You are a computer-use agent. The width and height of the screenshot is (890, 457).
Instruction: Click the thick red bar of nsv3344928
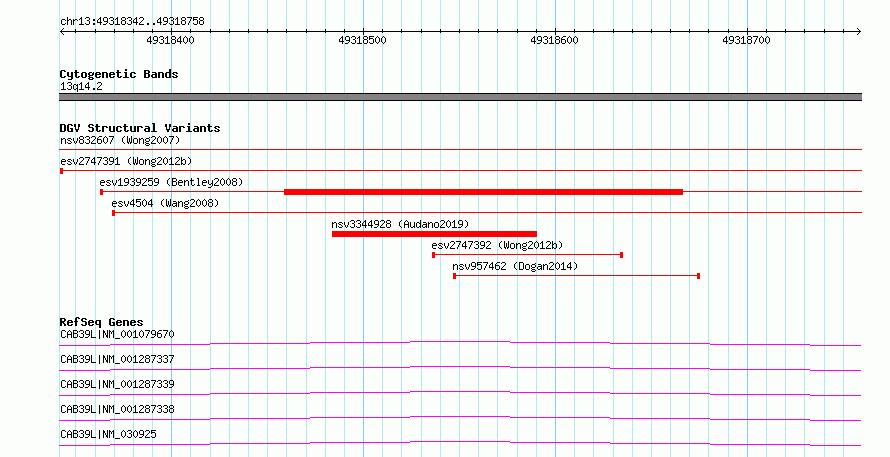pos(434,234)
